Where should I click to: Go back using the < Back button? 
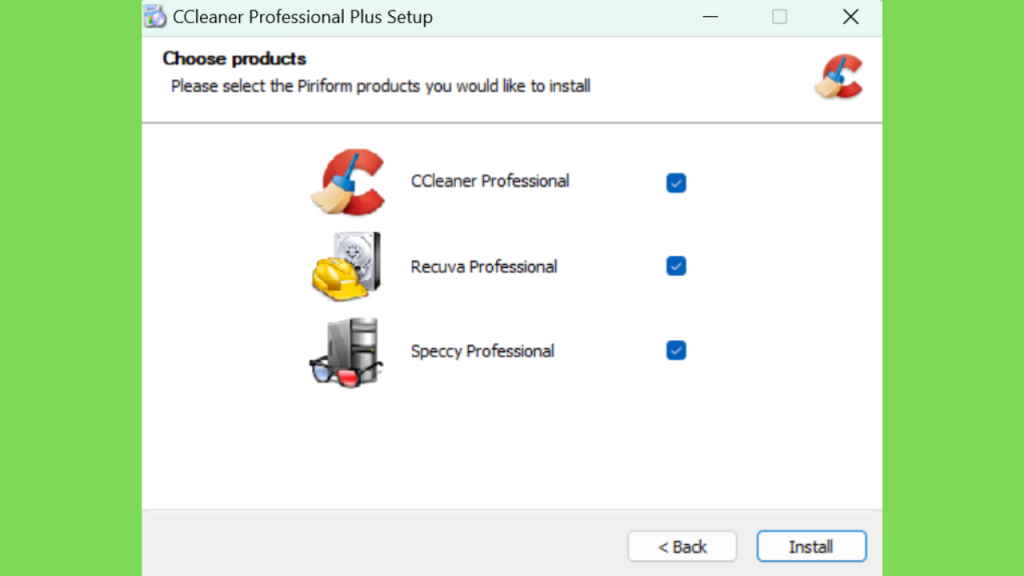(x=682, y=546)
